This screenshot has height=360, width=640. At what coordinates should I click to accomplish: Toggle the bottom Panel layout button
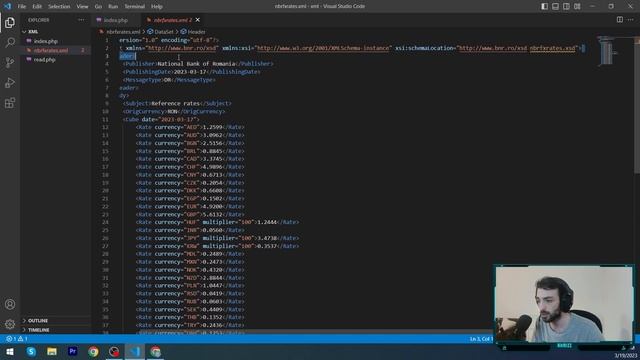556,6
